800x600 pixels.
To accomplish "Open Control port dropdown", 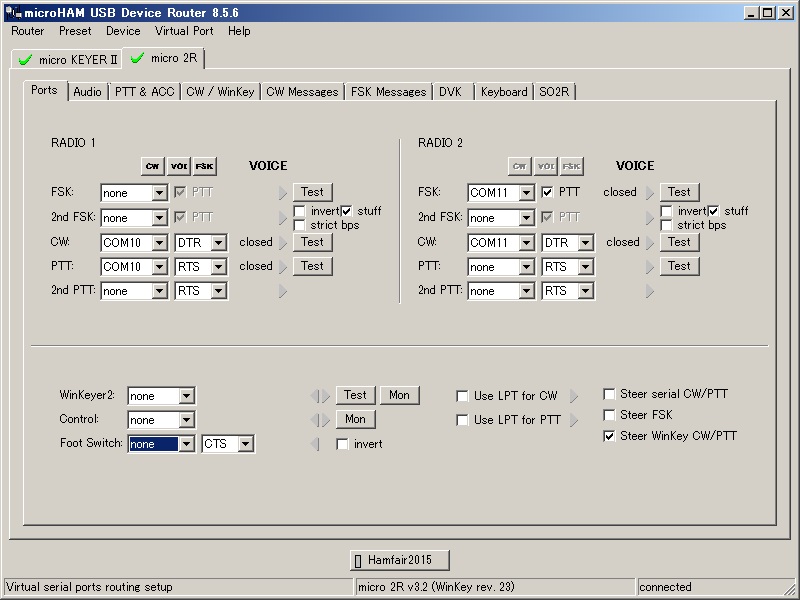I will tap(186, 420).
